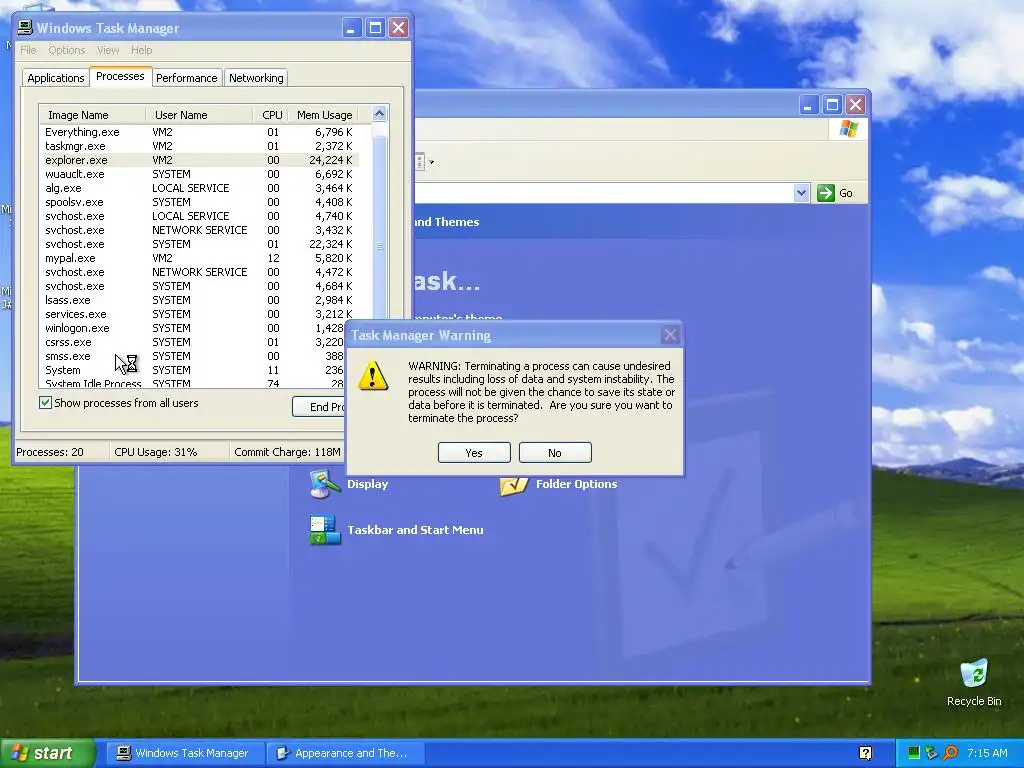
Task: Select the lsass.exe process row
Action: click(199, 300)
